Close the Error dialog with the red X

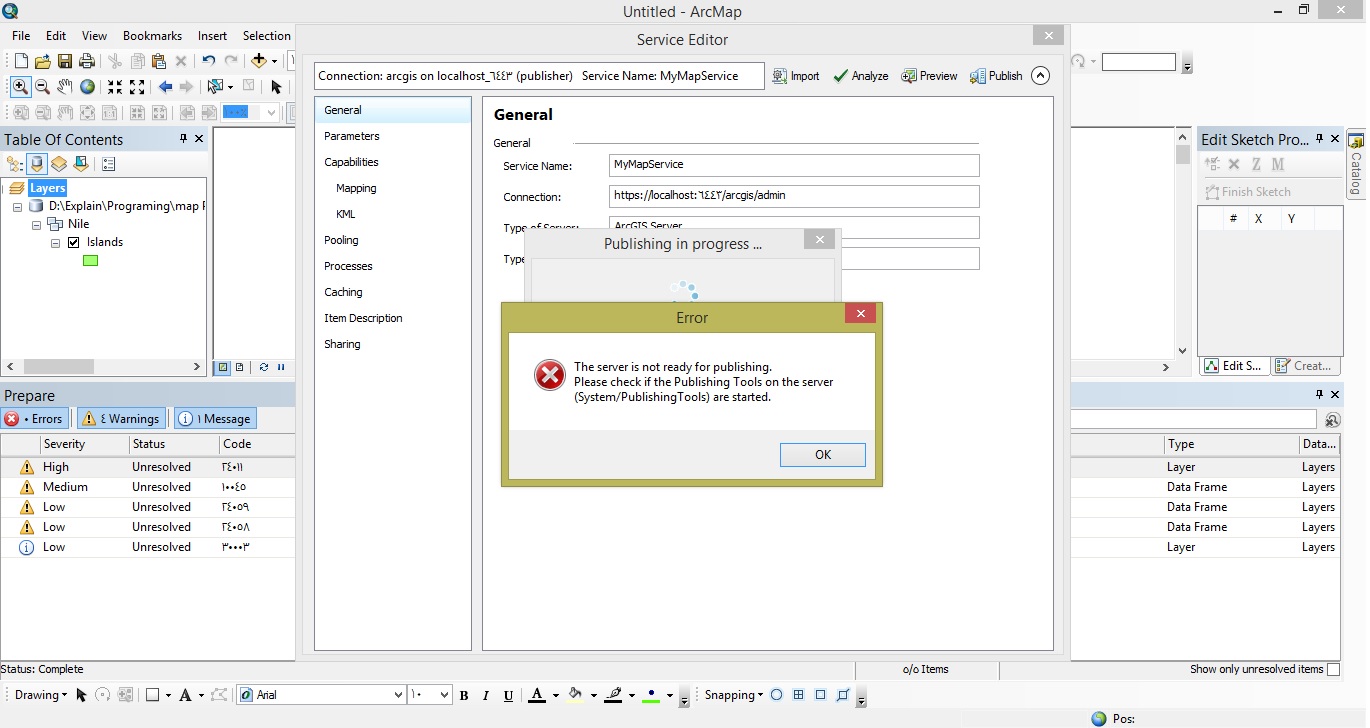coord(860,314)
